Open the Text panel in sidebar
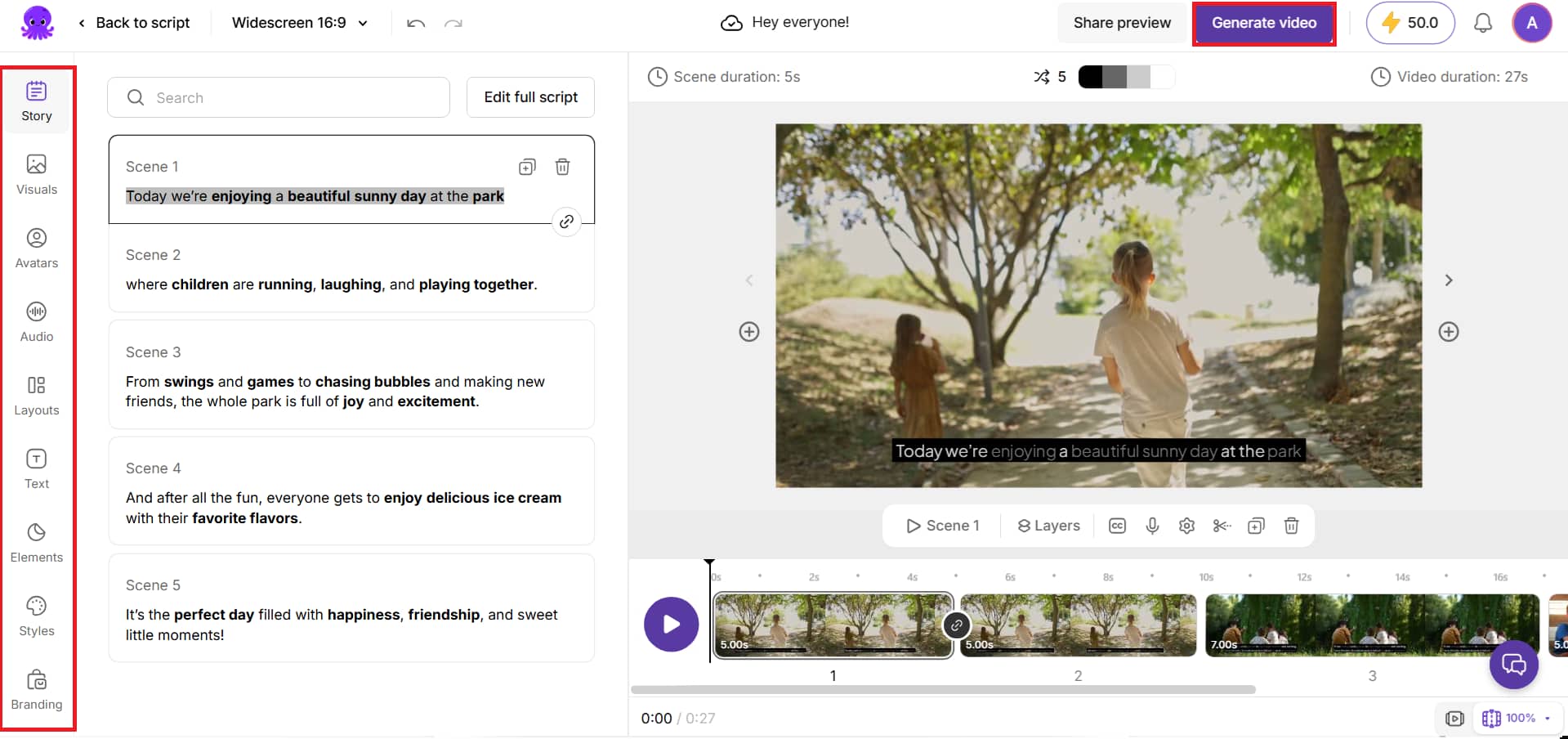Image resolution: width=1568 pixels, height=739 pixels. tap(37, 469)
